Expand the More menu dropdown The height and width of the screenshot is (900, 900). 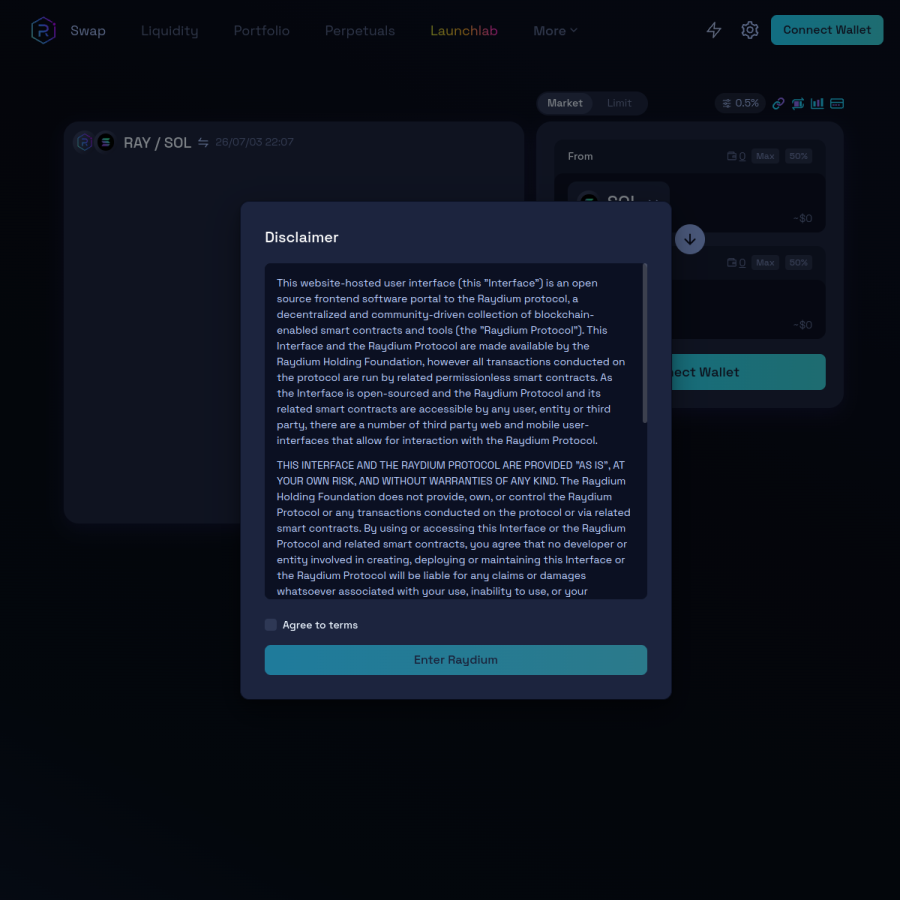point(555,30)
